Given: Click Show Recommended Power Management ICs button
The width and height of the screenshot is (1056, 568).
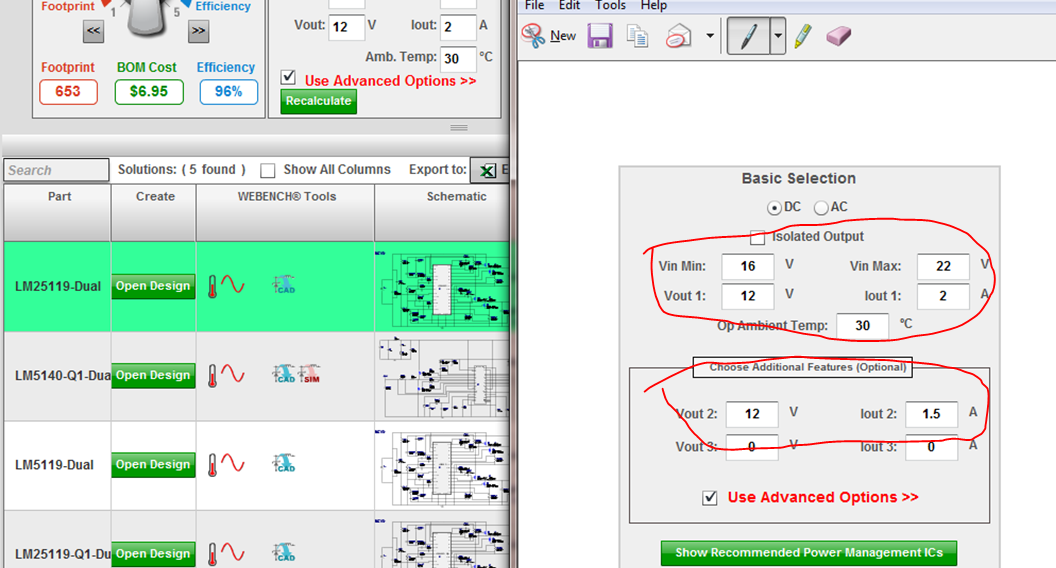Looking at the screenshot, I should click(809, 553).
